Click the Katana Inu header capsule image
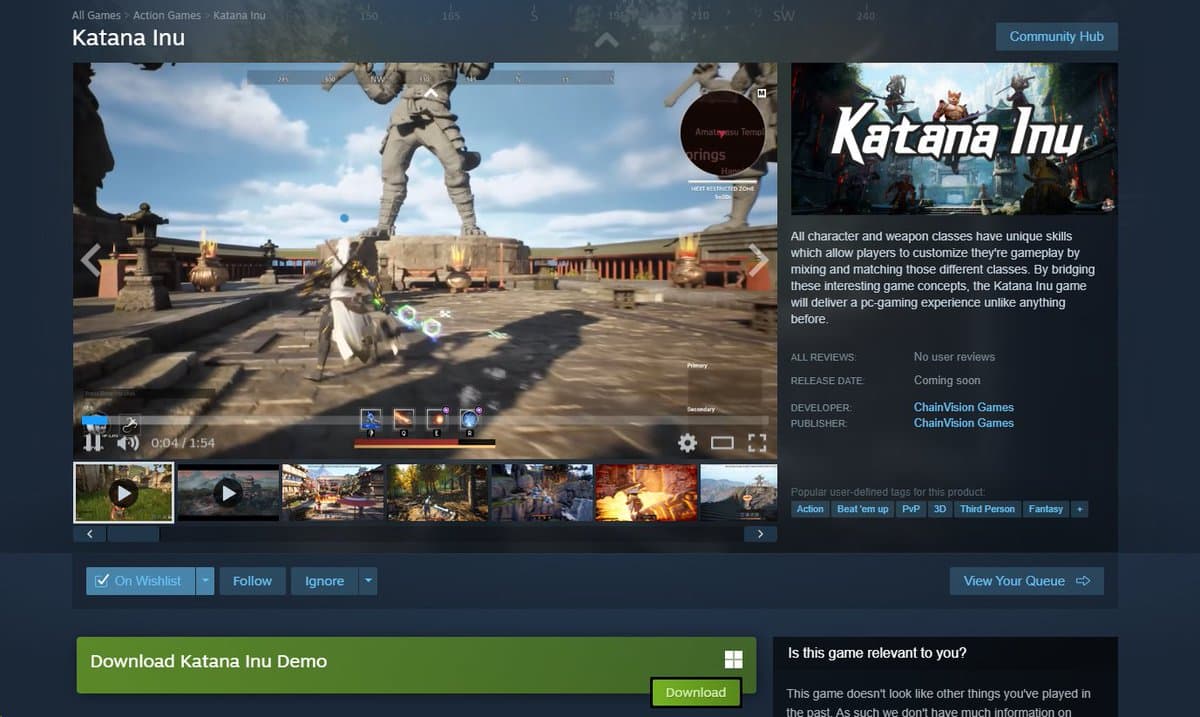This screenshot has width=1200, height=717. click(x=954, y=139)
